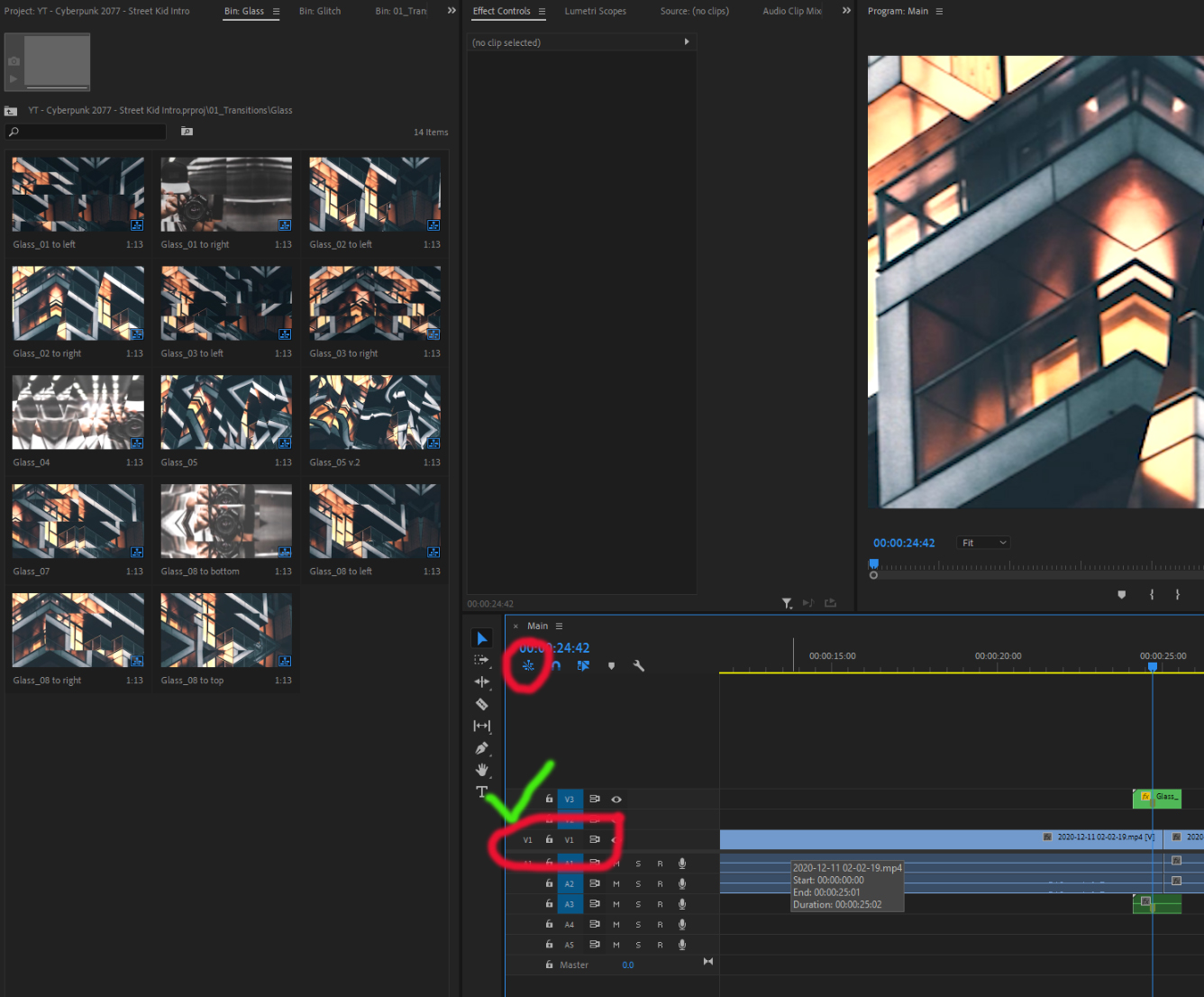Add a marker in the timeline header
The height and width of the screenshot is (997, 1204).
(x=611, y=666)
